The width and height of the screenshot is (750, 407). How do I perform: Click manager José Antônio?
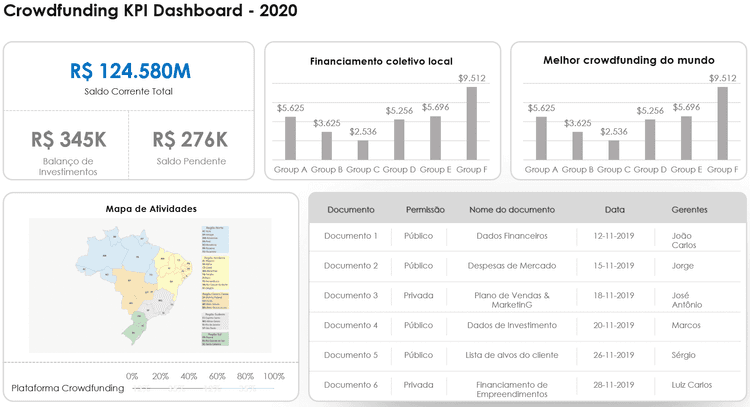tap(687, 300)
